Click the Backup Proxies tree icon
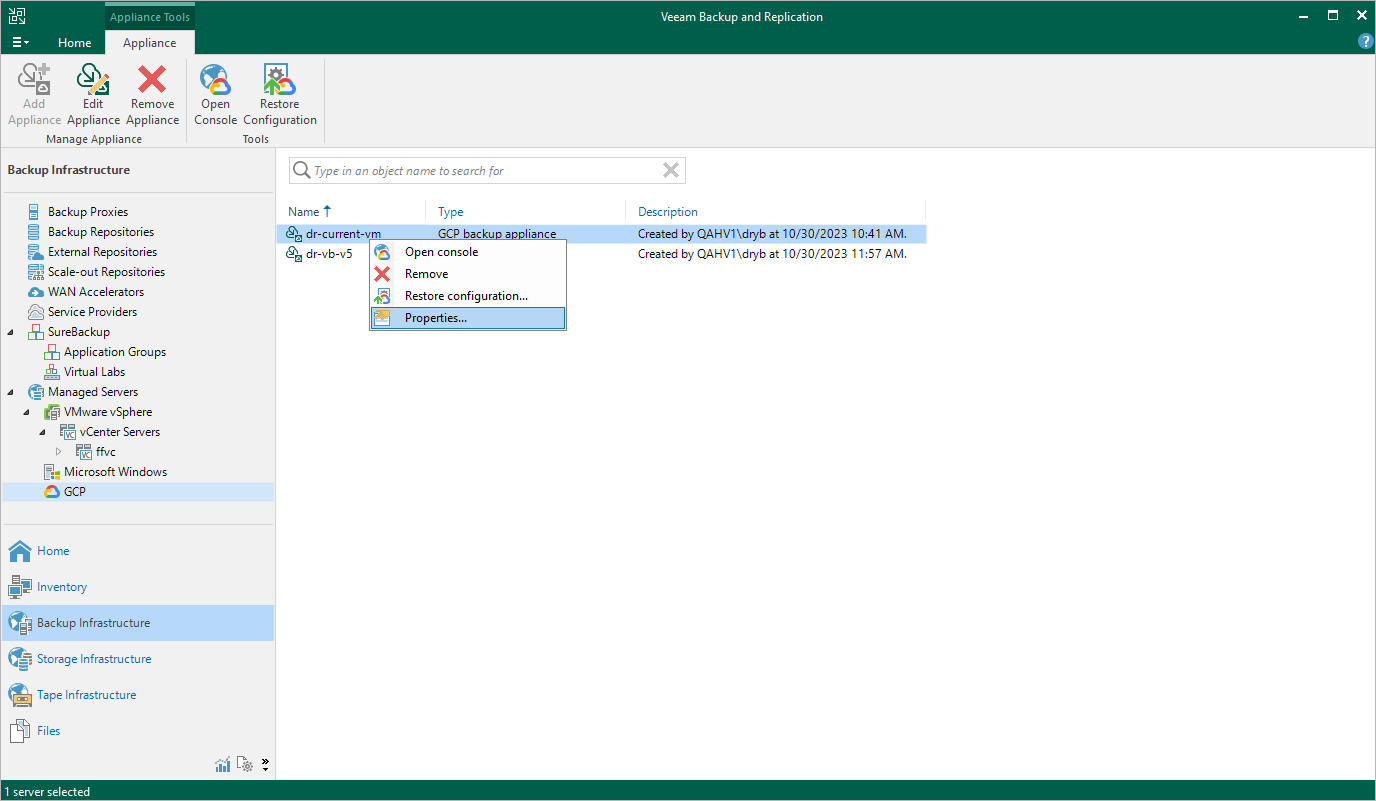This screenshot has width=1376, height=801. pyautogui.click(x=36, y=212)
